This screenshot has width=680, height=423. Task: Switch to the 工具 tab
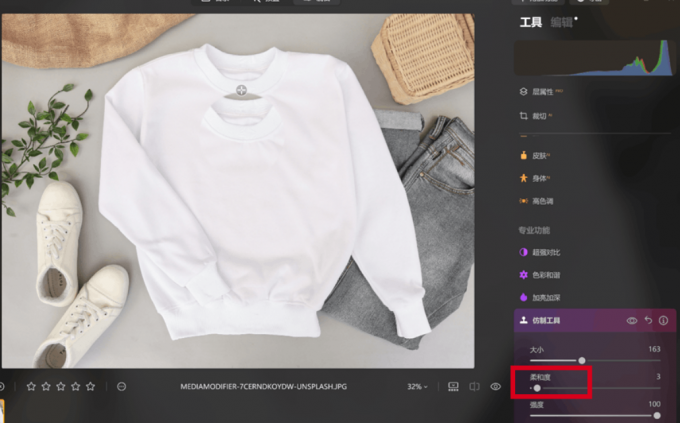pos(531,22)
